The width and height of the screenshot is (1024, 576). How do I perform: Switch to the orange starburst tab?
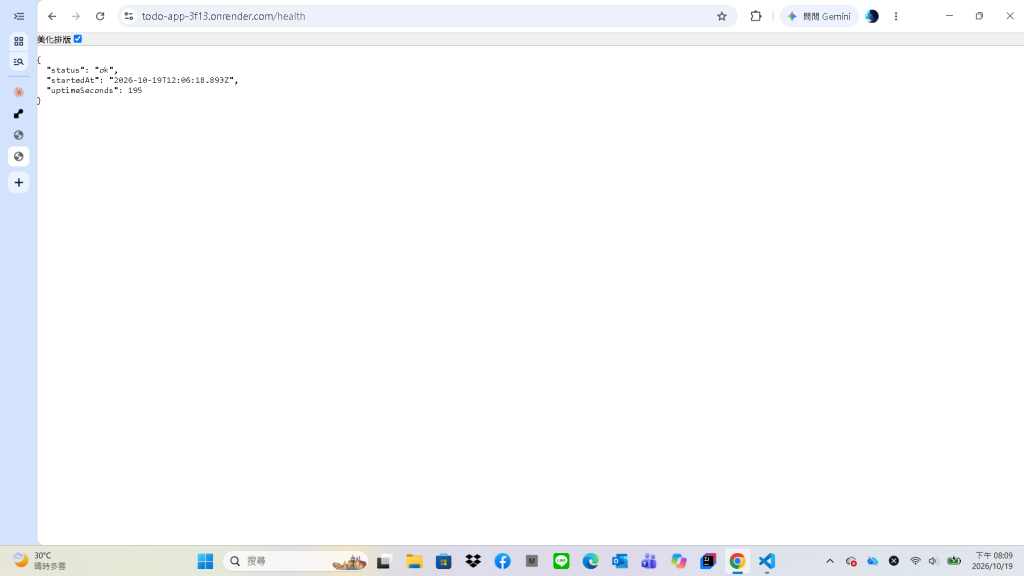19,92
